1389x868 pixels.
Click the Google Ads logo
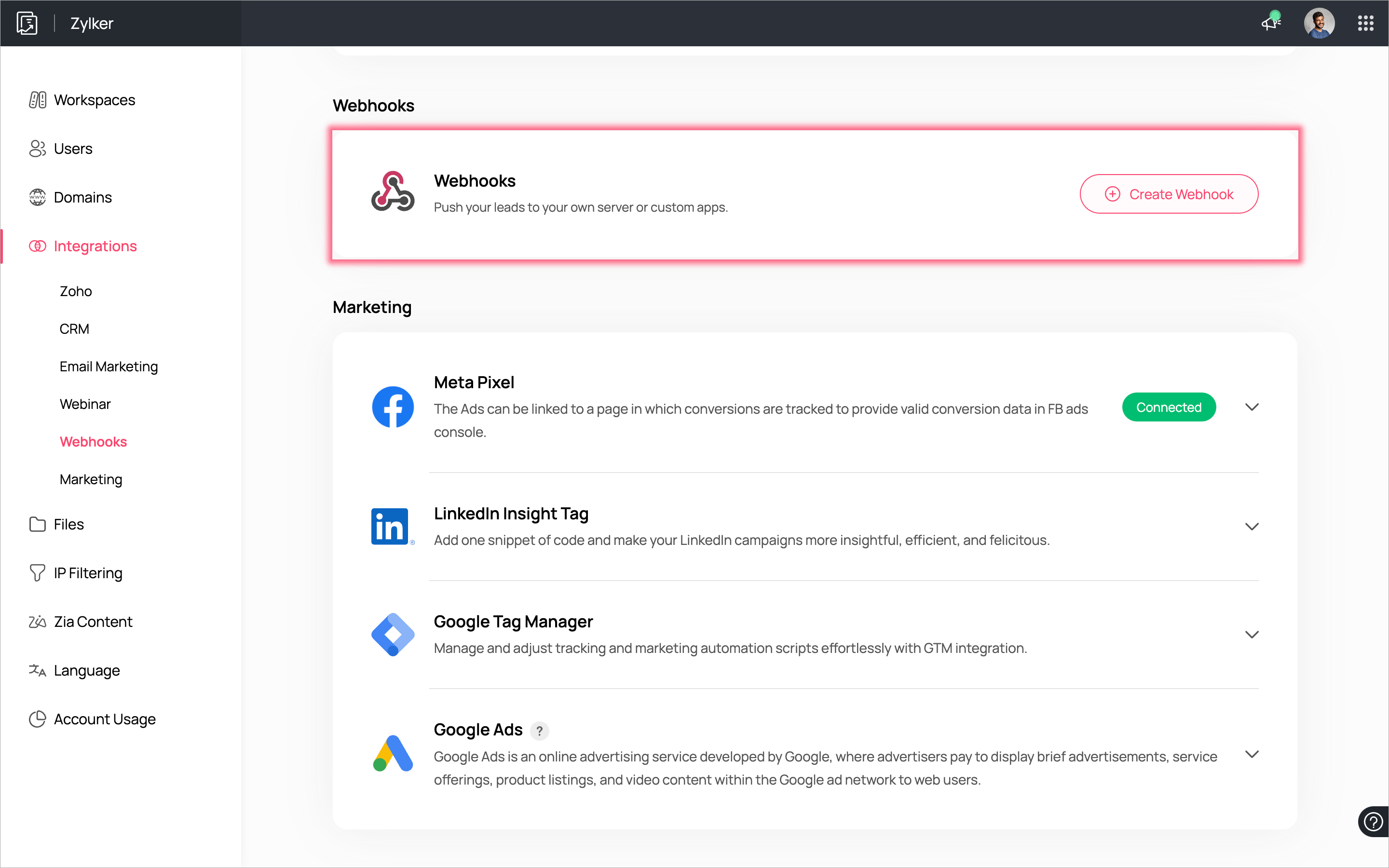pyautogui.click(x=393, y=753)
